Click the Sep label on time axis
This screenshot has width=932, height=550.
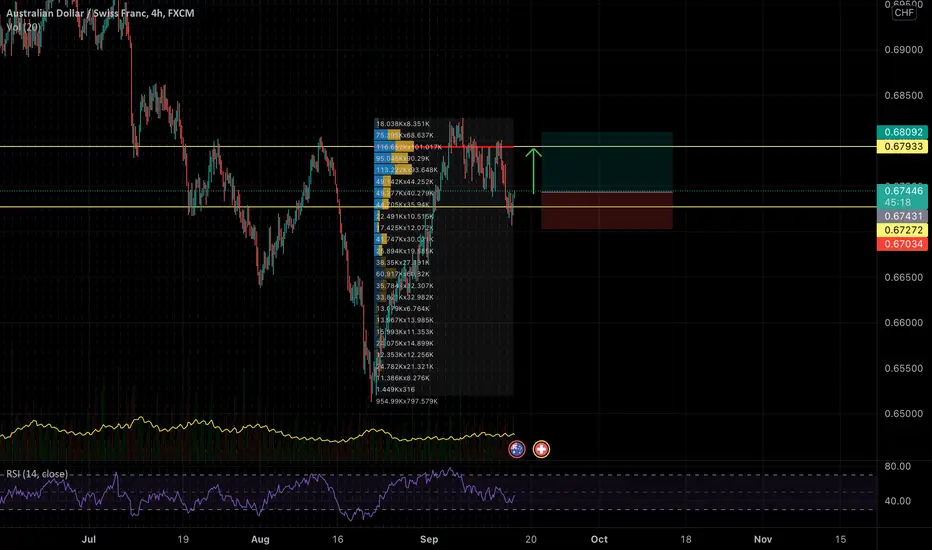[429, 539]
